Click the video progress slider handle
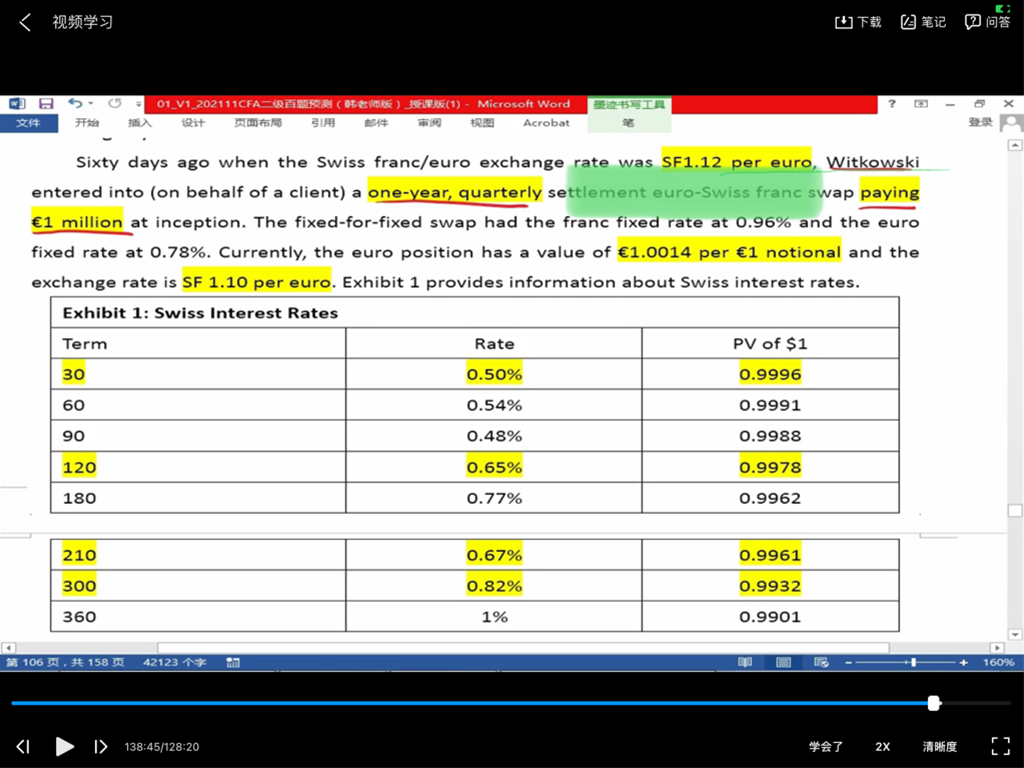The image size is (1024, 768). [934, 703]
